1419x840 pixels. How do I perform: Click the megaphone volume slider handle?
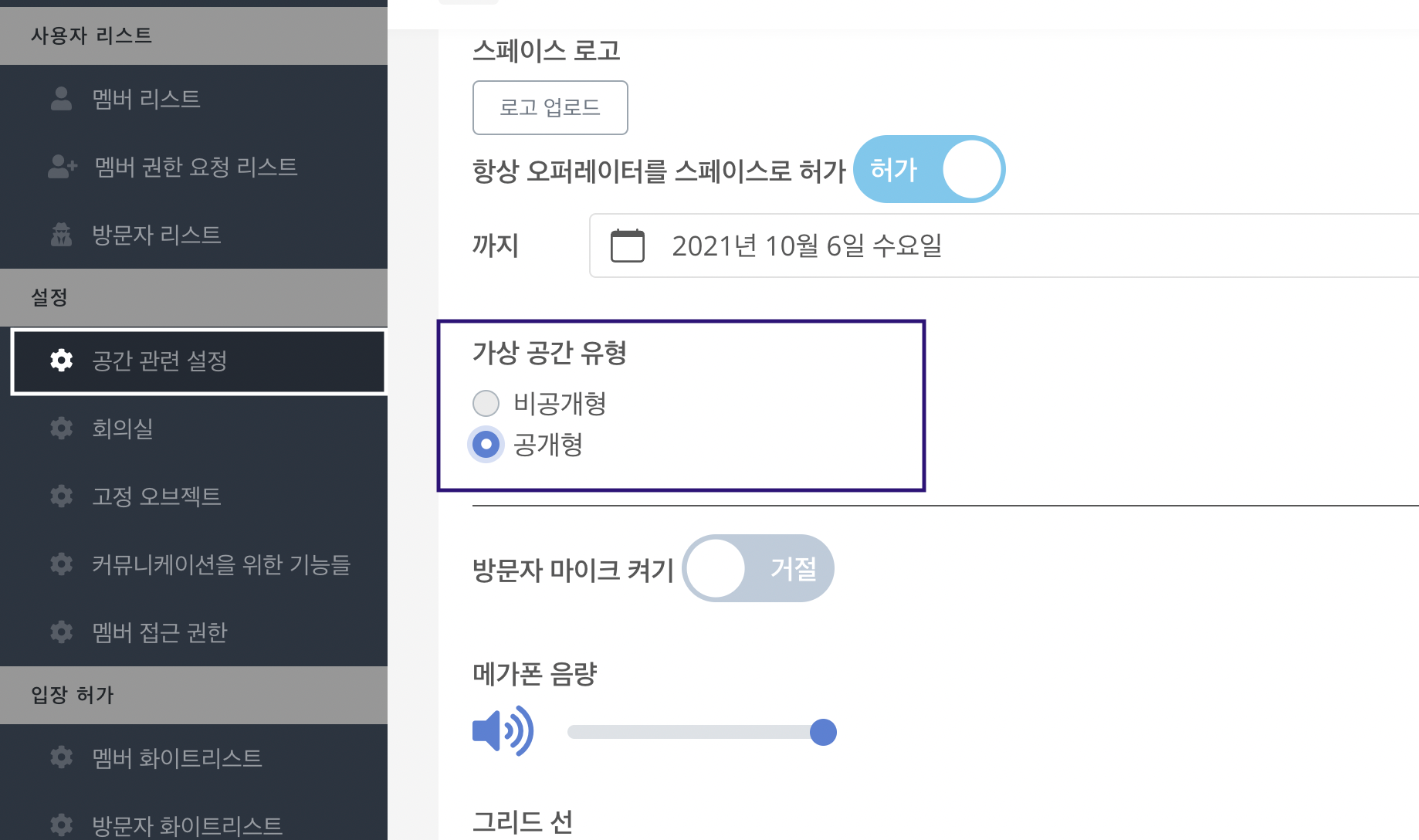[x=823, y=732]
